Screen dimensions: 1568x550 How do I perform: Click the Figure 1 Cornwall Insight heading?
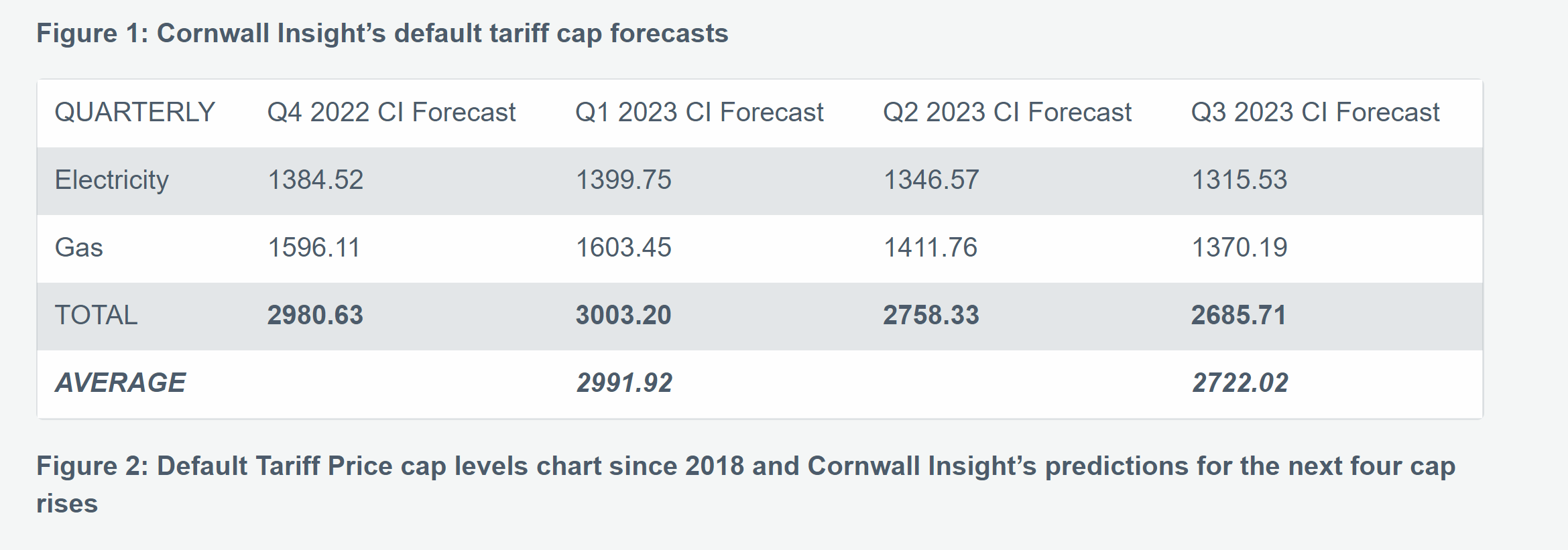click(x=382, y=33)
